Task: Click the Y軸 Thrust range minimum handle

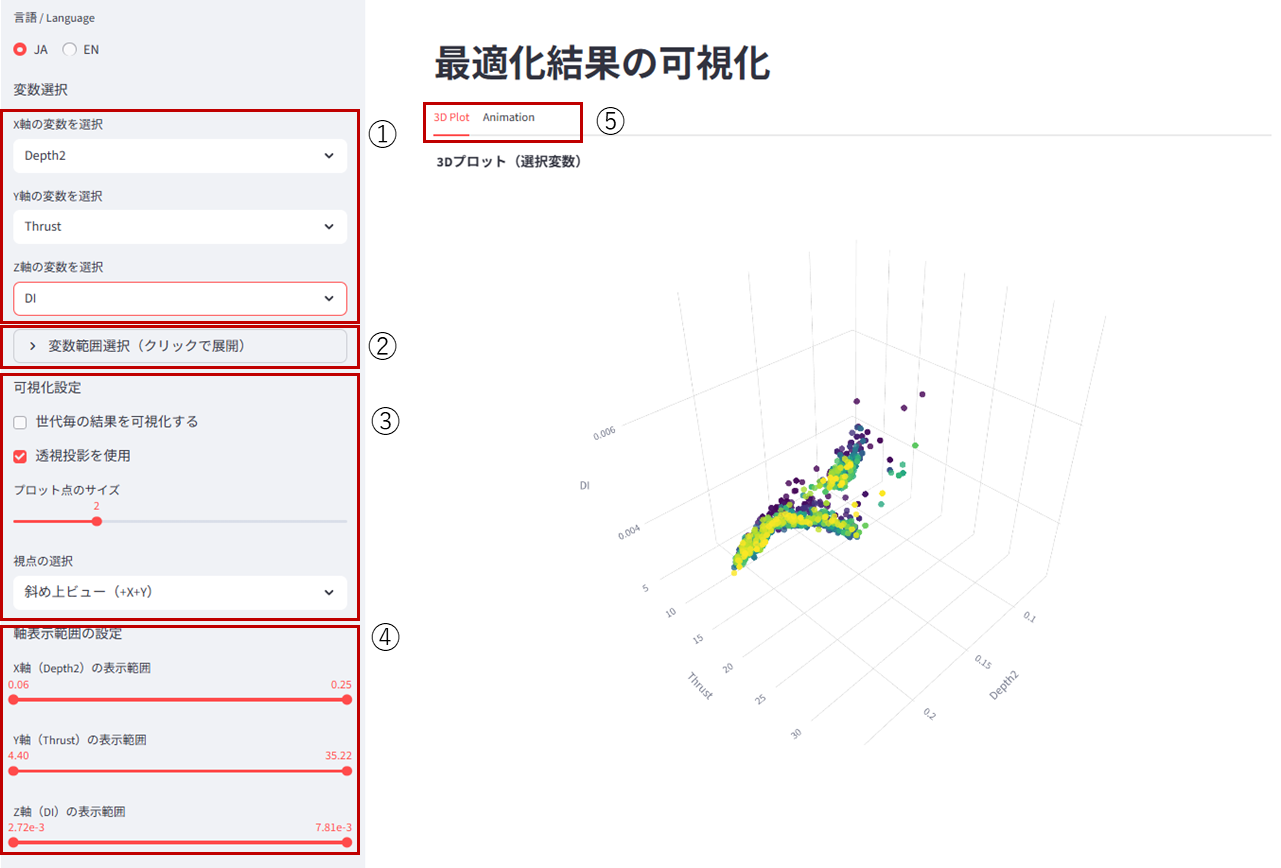Action: (13, 771)
